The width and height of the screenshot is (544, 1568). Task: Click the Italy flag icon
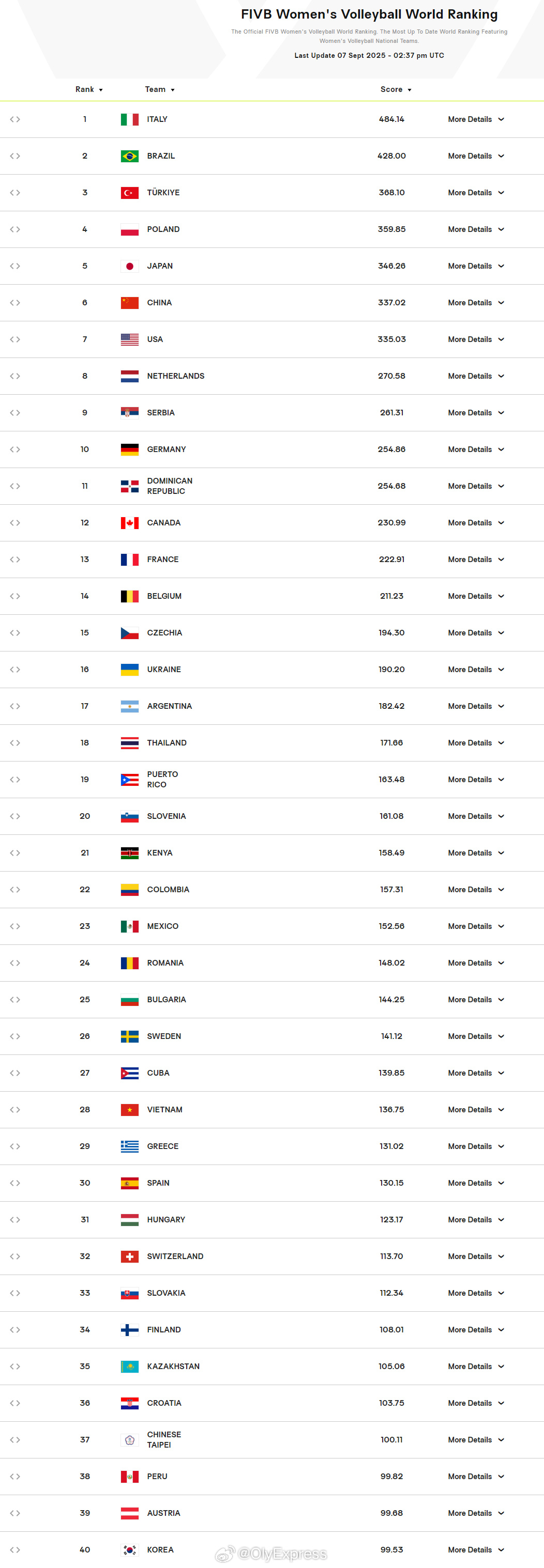[x=129, y=119]
